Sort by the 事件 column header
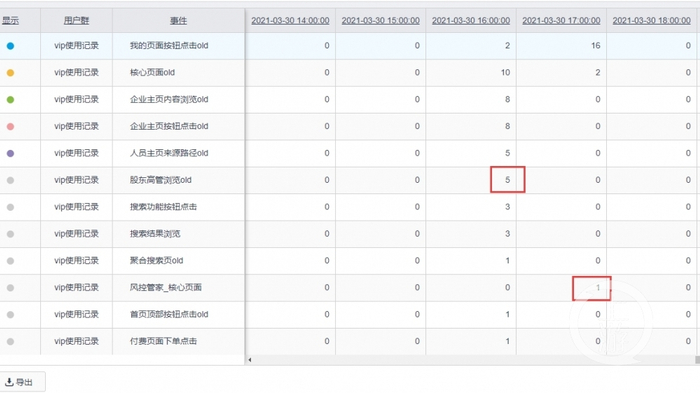700x393 pixels. pyautogui.click(x=178, y=21)
